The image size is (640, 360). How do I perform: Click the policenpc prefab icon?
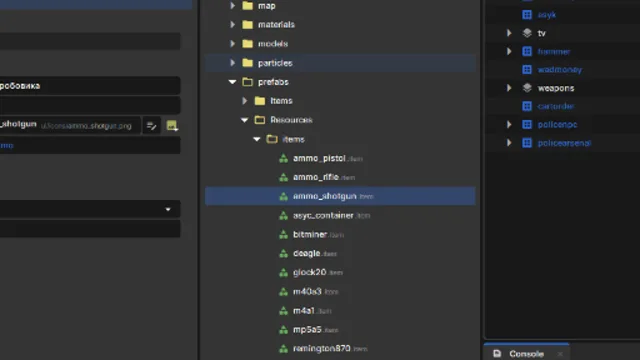coord(527,124)
